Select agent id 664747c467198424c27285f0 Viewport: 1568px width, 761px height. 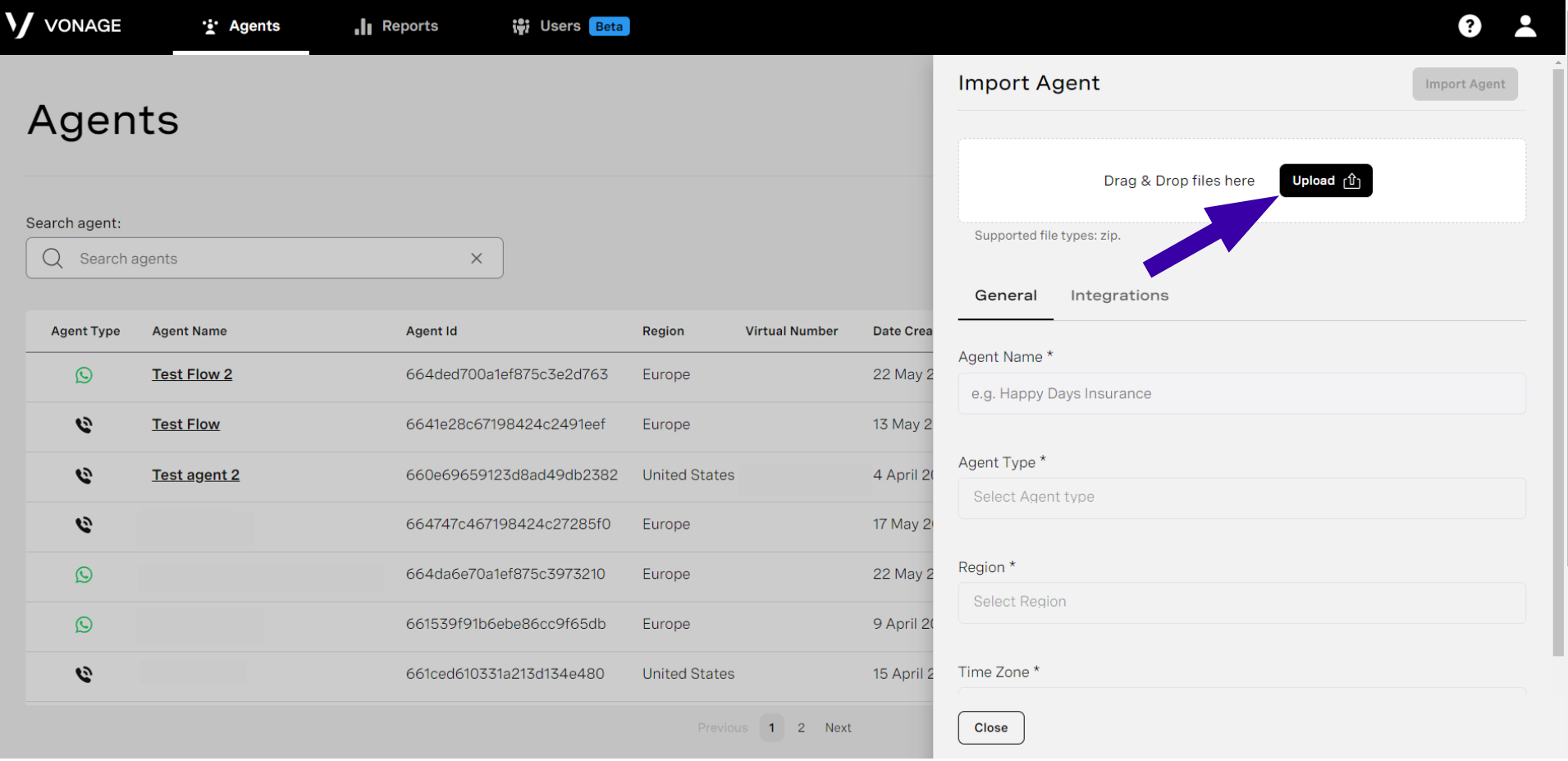tap(508, 524)
